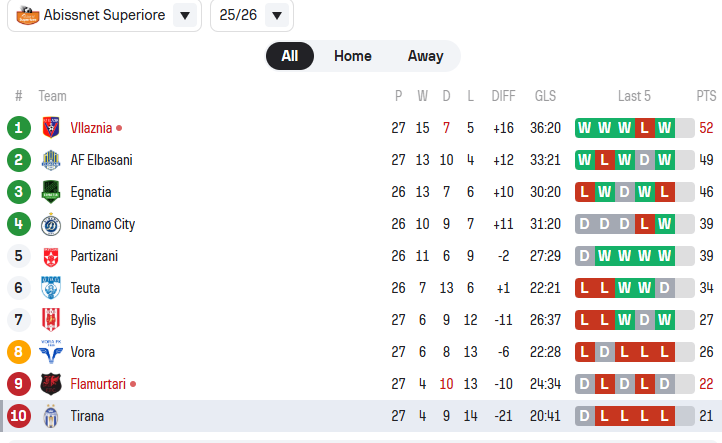The width and height of the screenshot is (722, 443).
Task: Open the Abissnet Superiore league dropdown arrow
Action: pos(185,16)
